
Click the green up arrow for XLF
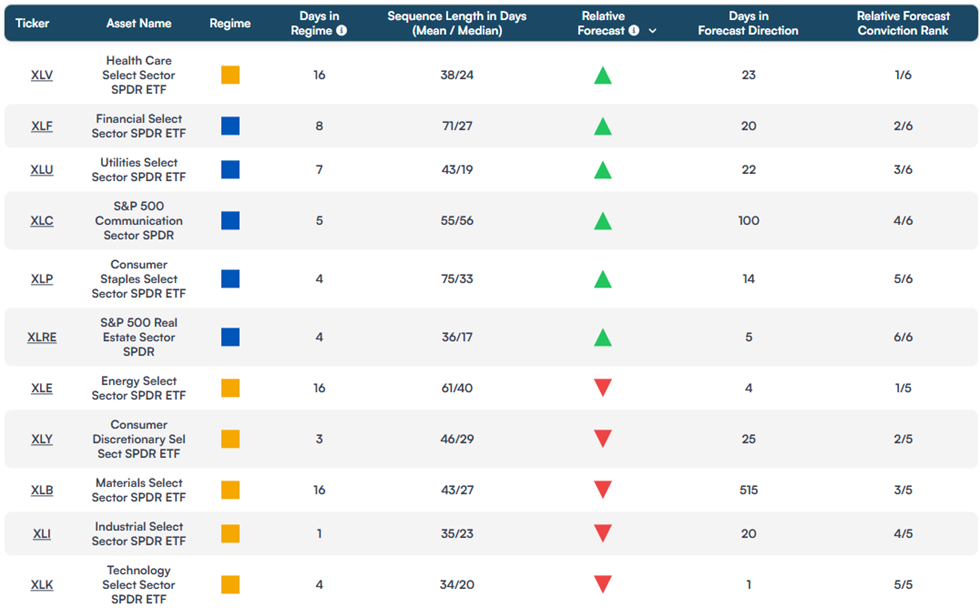[602, 126]
